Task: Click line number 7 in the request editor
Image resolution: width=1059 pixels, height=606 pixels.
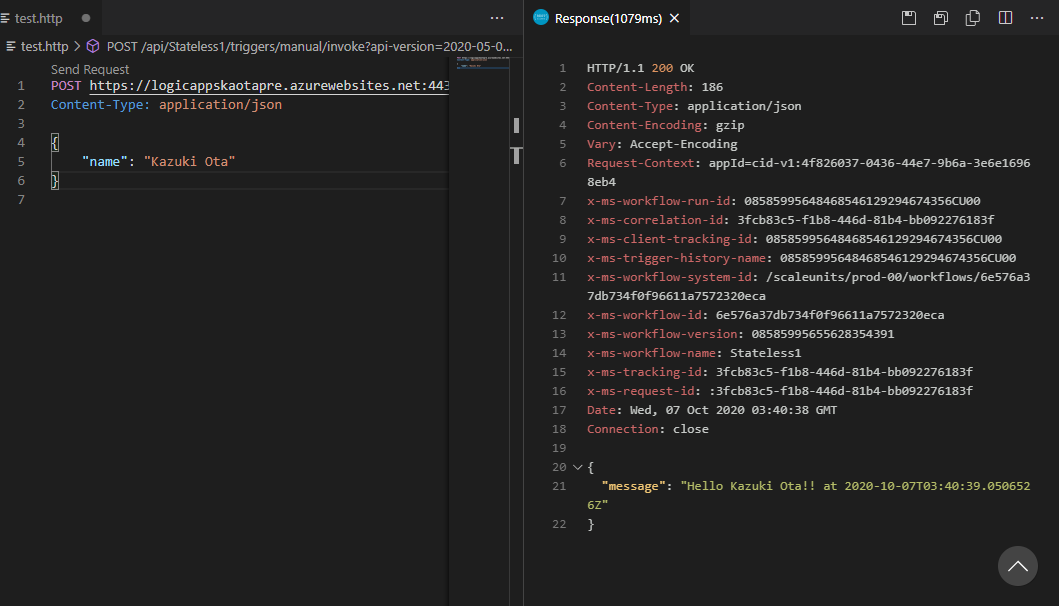Action: click(21, 199)
